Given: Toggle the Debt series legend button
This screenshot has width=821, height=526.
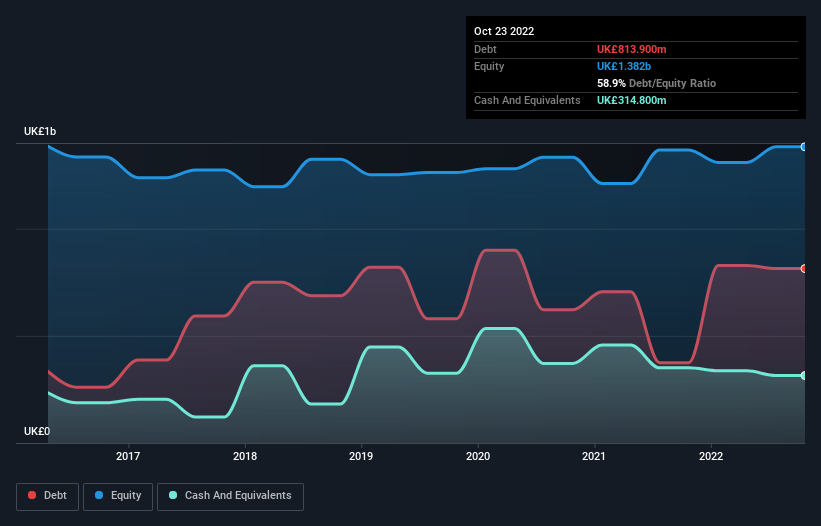Looking at the screenshot, I should click(48, 496).
